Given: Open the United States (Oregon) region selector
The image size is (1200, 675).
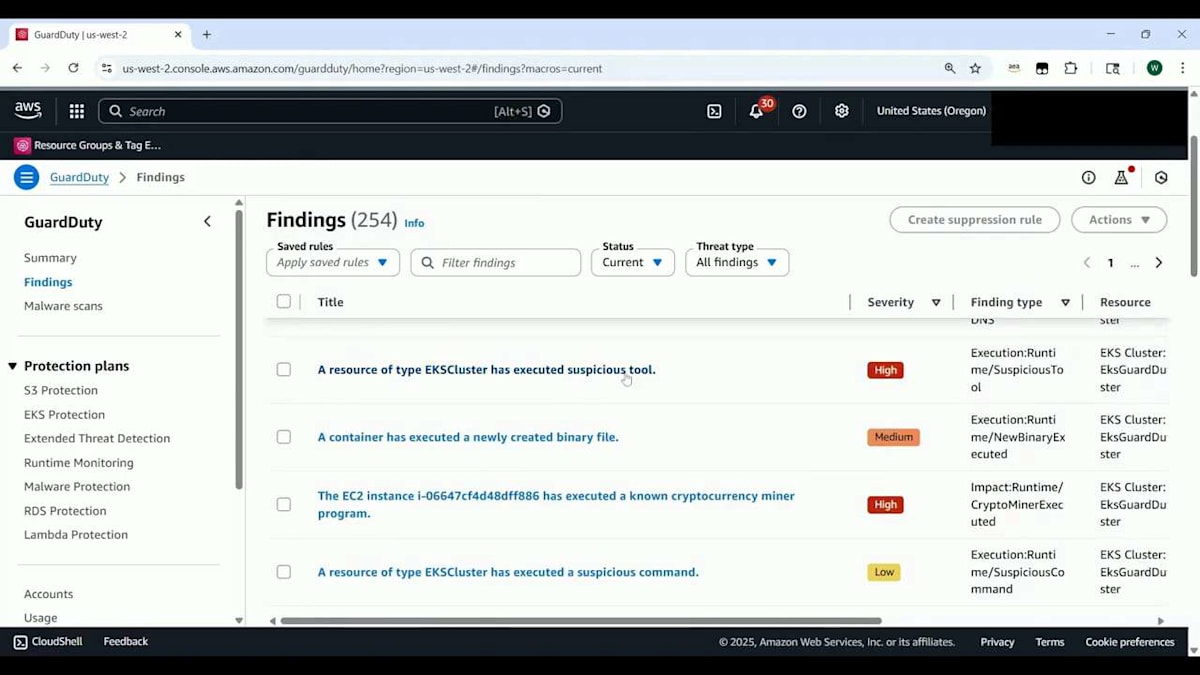Looking at the screenshot, I should [931, 111].
